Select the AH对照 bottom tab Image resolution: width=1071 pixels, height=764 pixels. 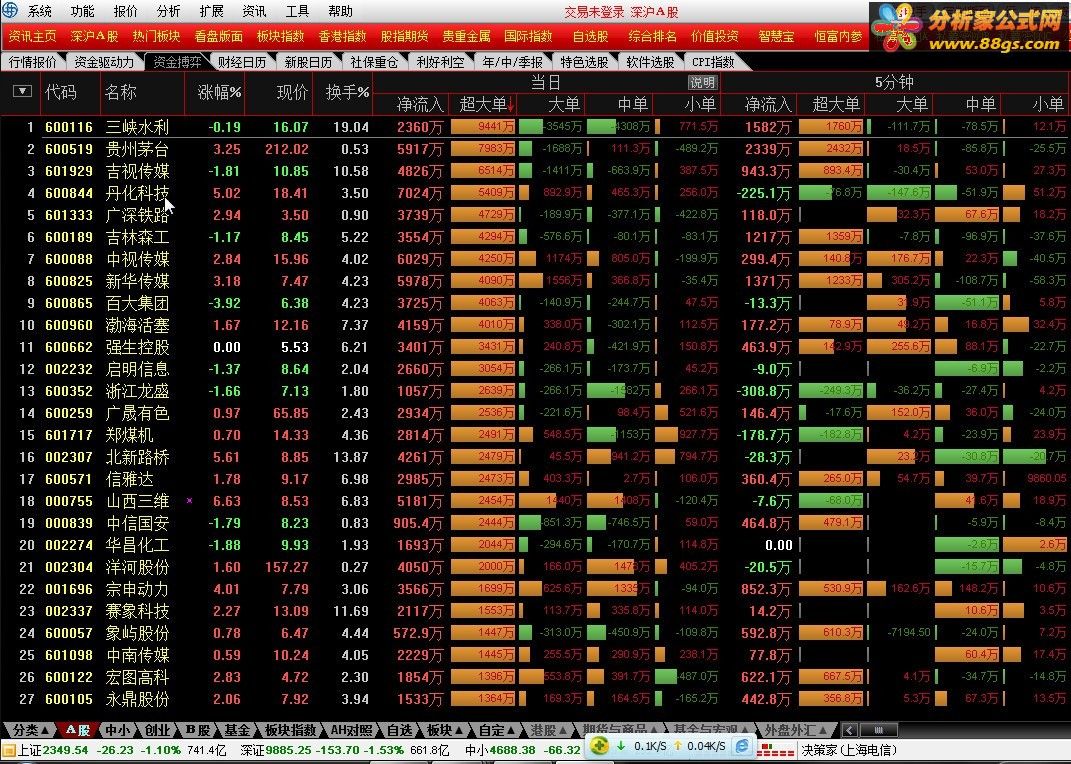click(x=351, y=730)
